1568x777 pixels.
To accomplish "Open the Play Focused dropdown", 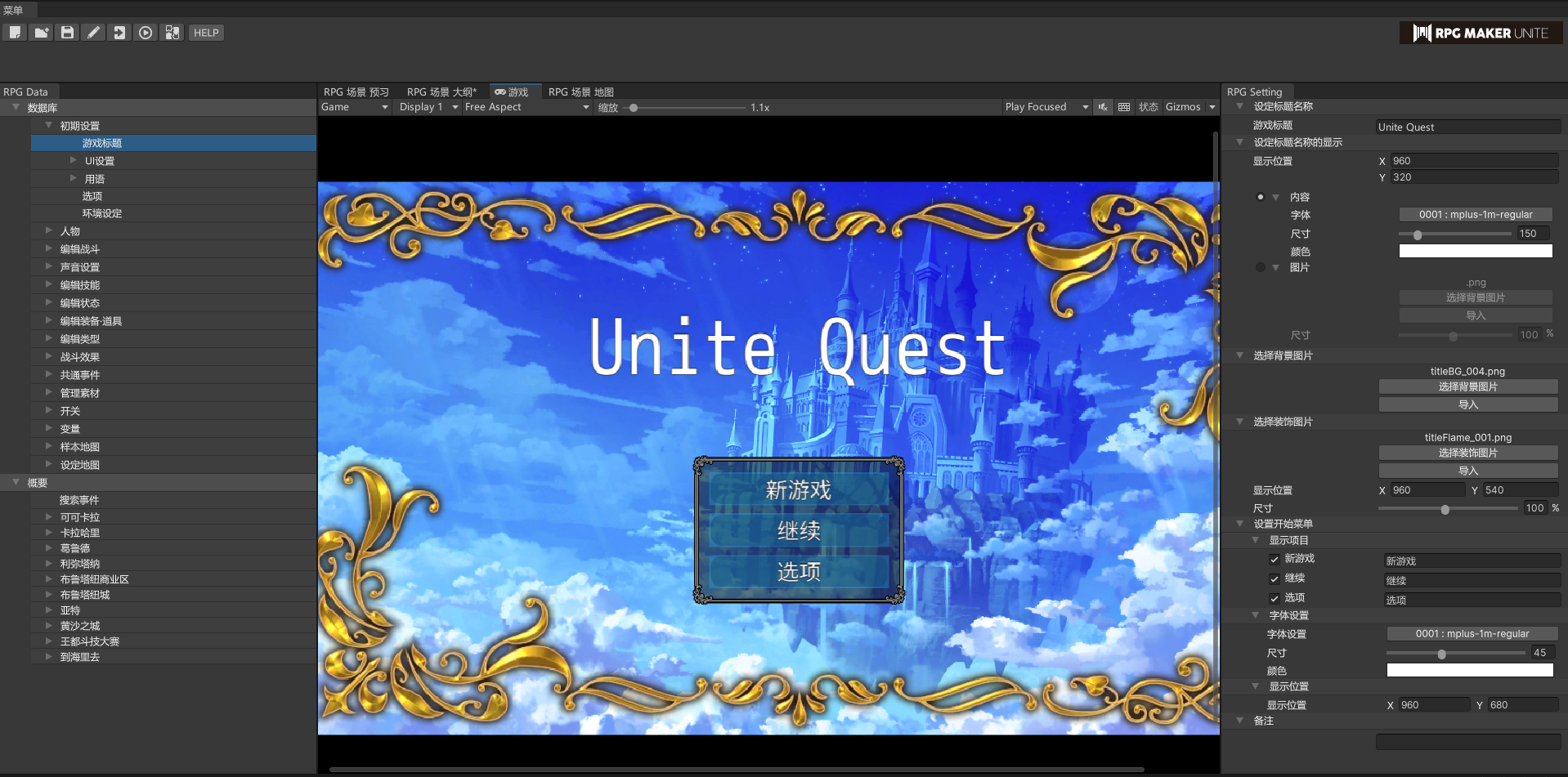I will pos(1046,107).
